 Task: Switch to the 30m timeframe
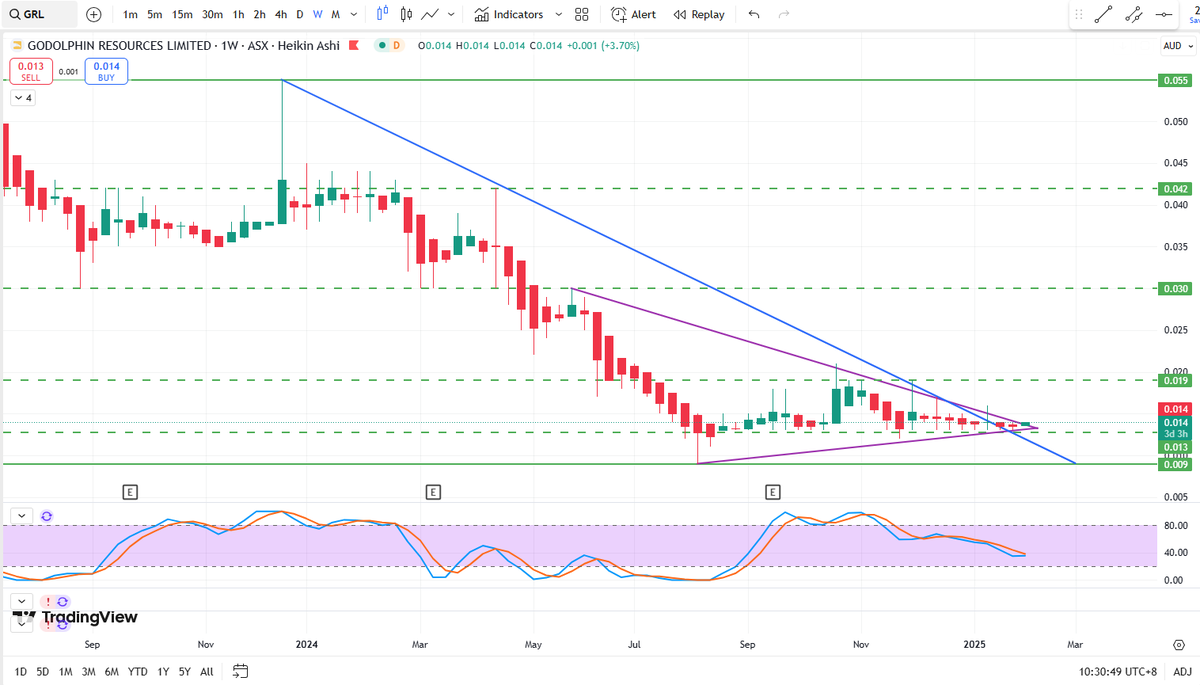point(212,15)
